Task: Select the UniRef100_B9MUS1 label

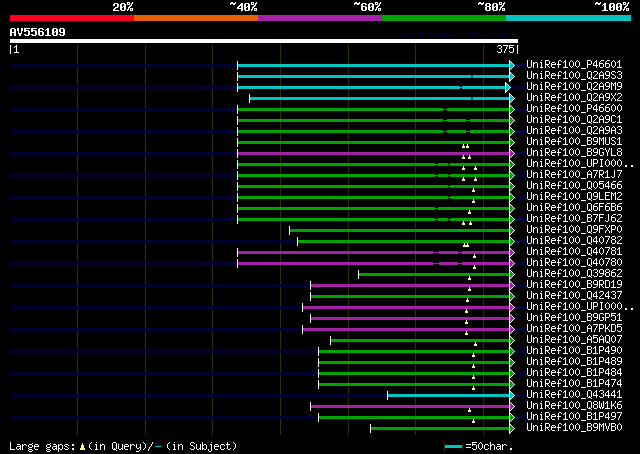Action: (574, 142)
